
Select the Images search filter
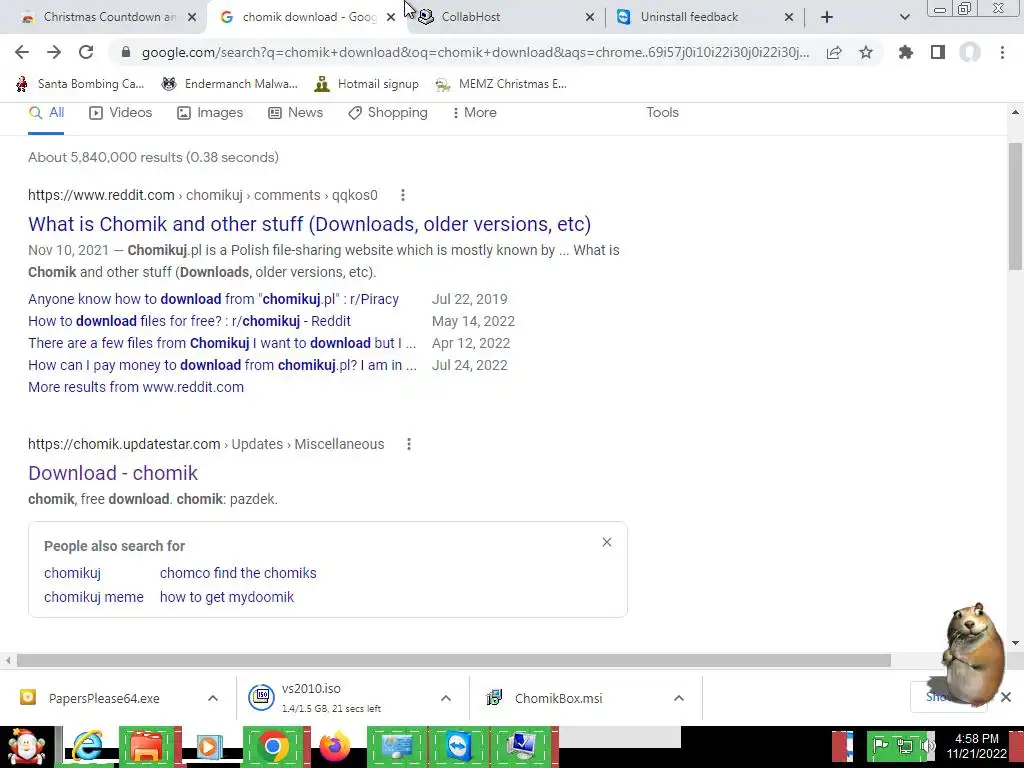(x=210, y=112)
